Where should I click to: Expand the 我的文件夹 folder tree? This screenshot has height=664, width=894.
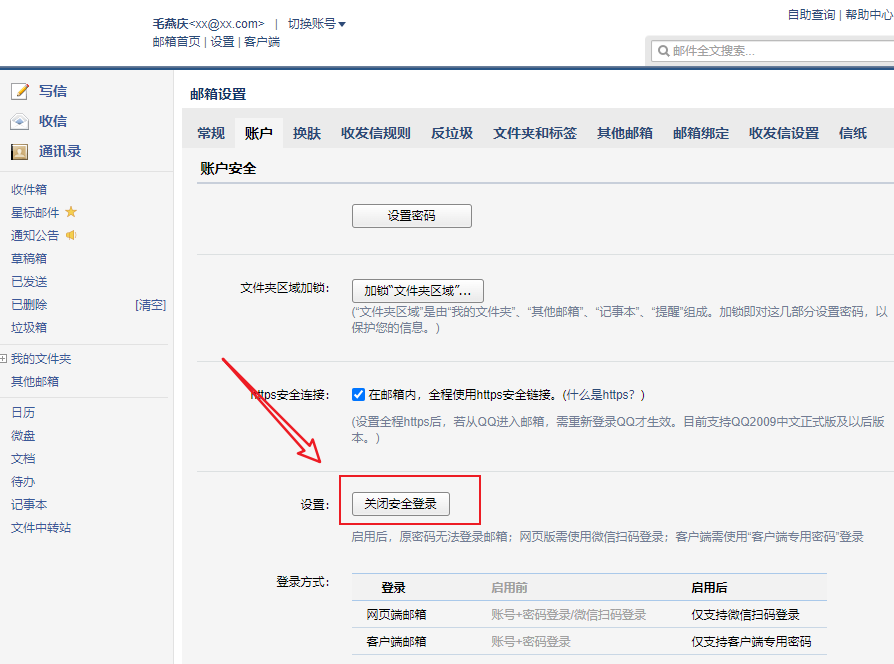pyautogui.click(x=4, y=358)
